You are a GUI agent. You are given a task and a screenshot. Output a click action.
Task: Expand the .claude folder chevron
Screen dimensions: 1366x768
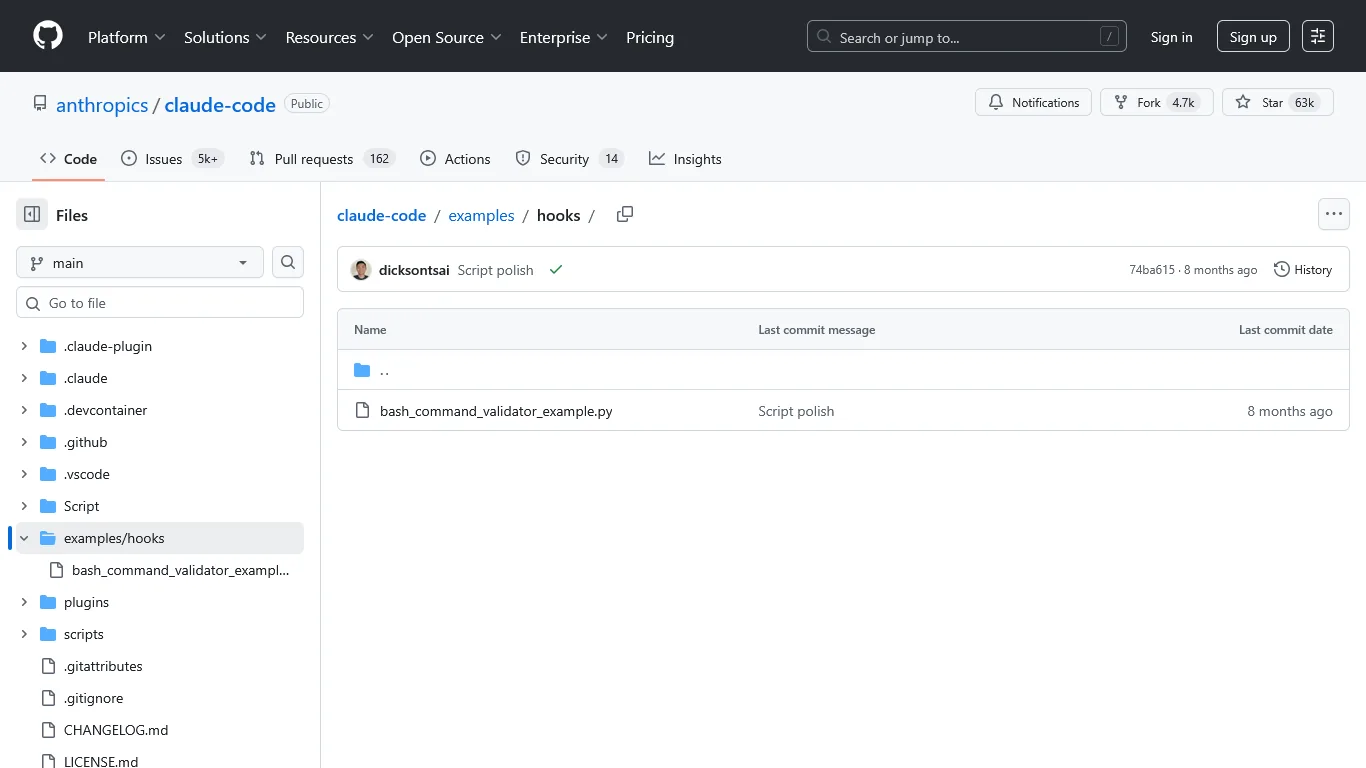[x=24, y=378]
